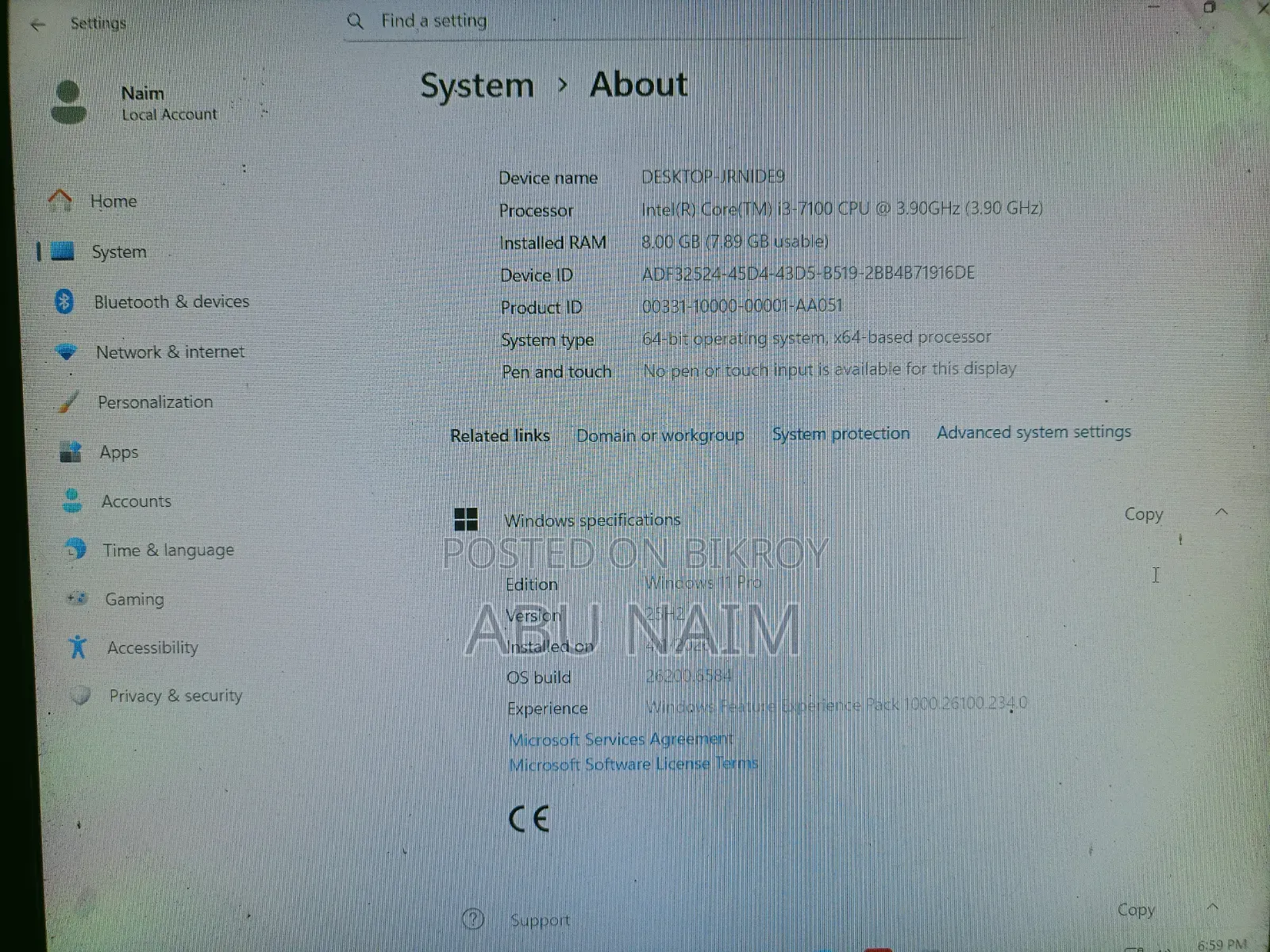Click the Time & language globe icon

75,549
